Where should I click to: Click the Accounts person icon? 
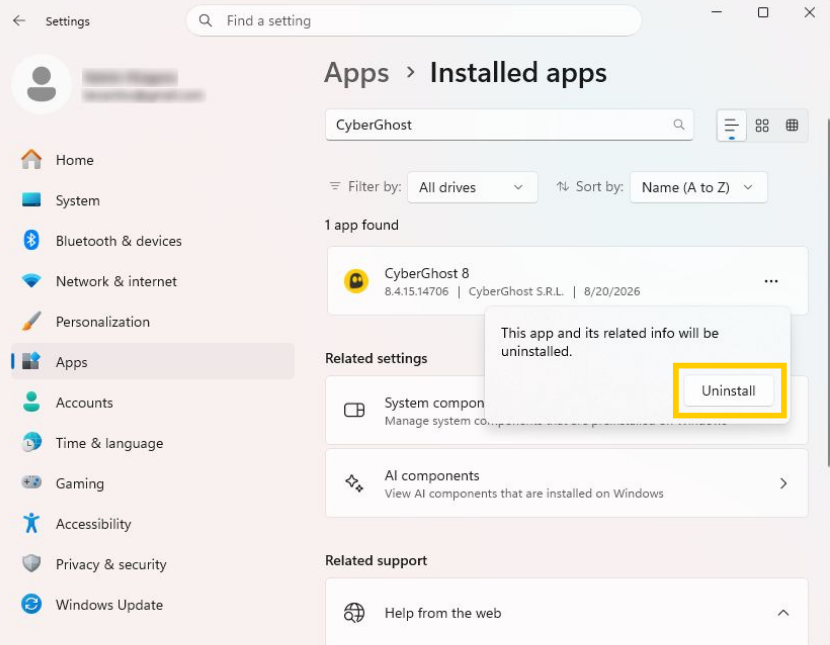point(31,402)
